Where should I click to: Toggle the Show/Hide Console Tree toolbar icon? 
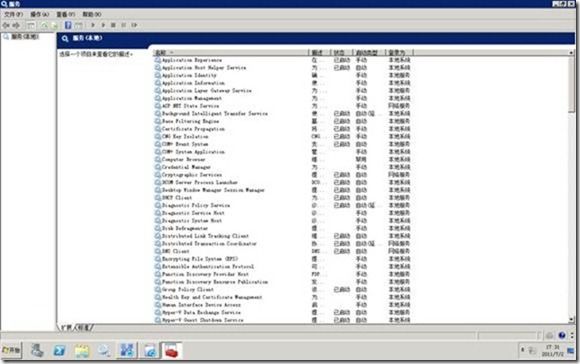click(x=31, y=25)
